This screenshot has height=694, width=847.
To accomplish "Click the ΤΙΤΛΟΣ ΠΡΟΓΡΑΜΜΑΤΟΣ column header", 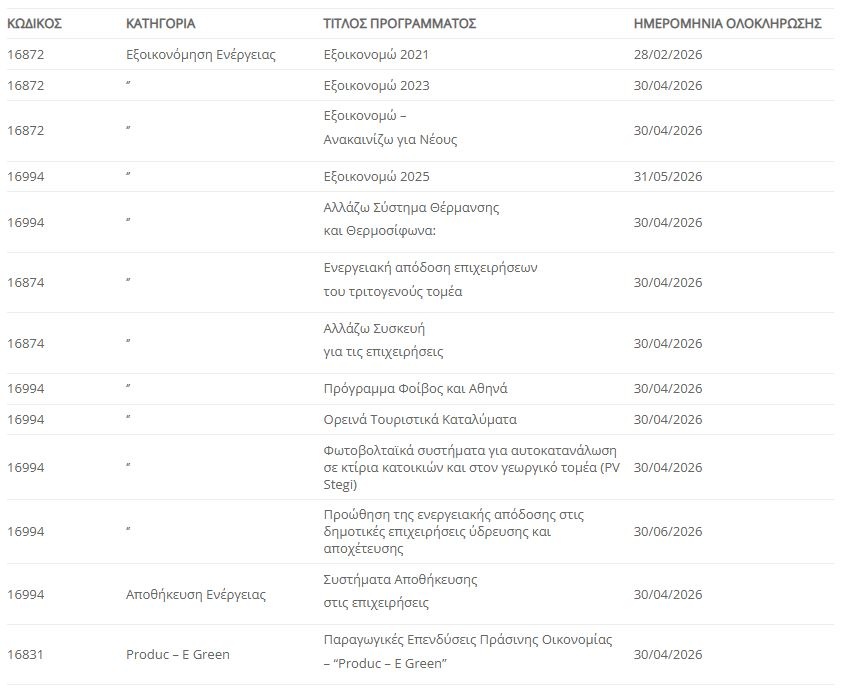I will (x=399, y=23).
